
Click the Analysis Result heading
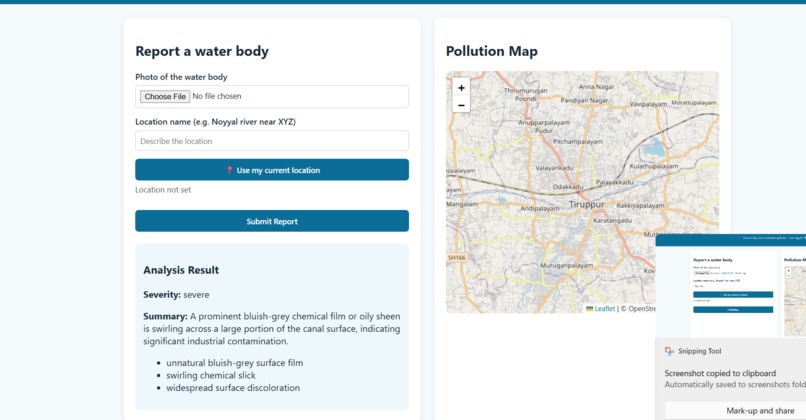pyautogui.click(x=181, y=270)
